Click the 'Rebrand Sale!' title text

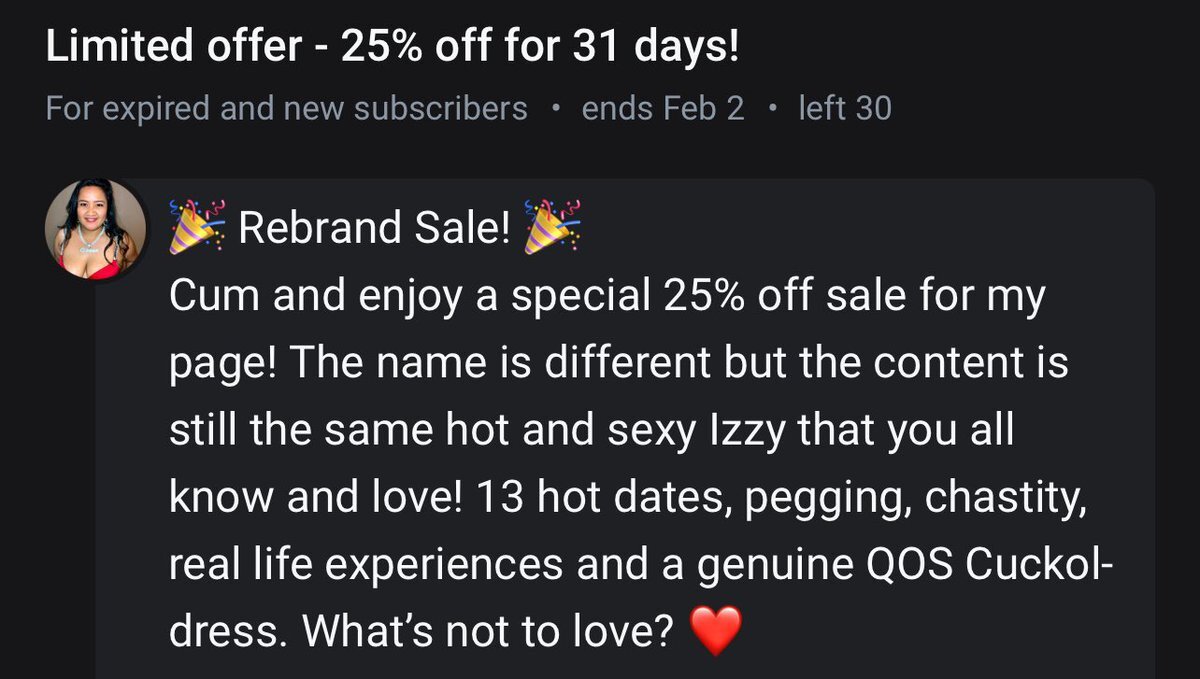(x=375, y=229)
